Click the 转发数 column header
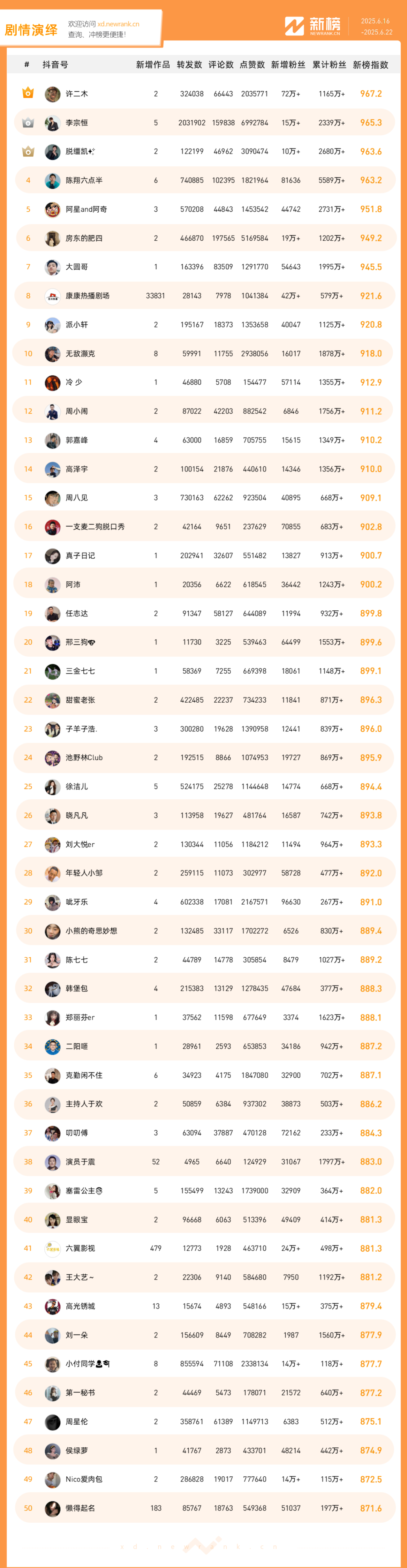Viewport: 407px width, 1568px height. (189, 65)
